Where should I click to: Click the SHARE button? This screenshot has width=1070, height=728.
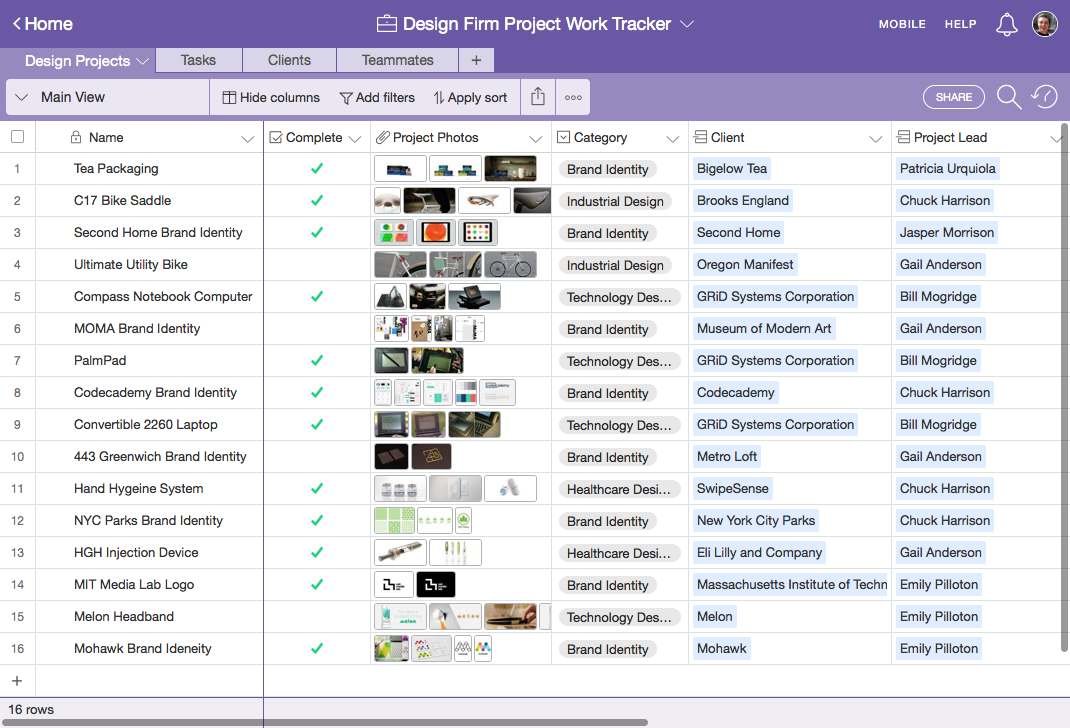[x=953, y=97]
